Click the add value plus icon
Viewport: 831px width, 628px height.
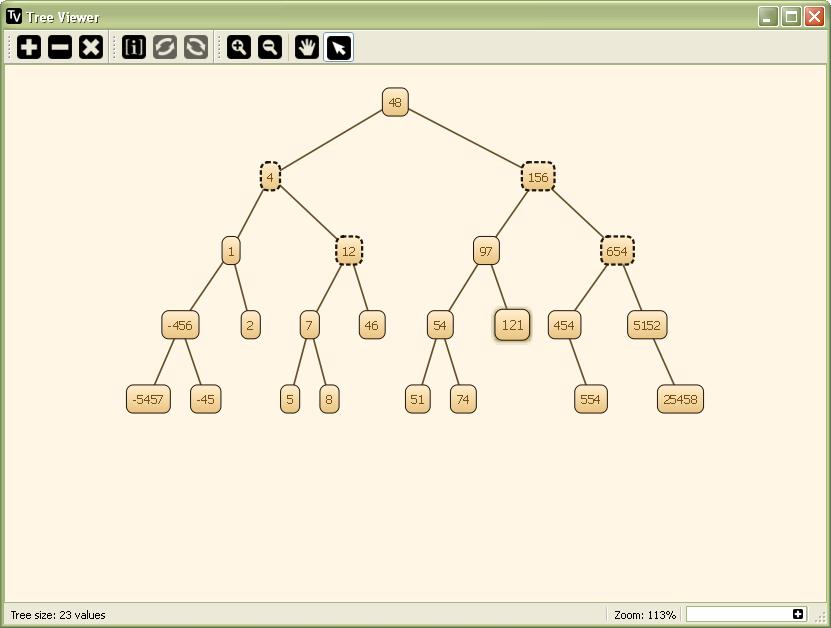point(29,47)
